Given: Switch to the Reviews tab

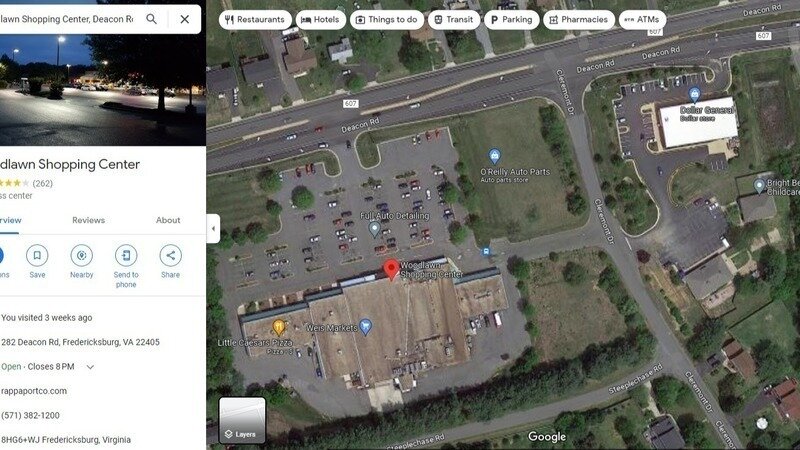Looking at the screenshot, I should 88,220.
